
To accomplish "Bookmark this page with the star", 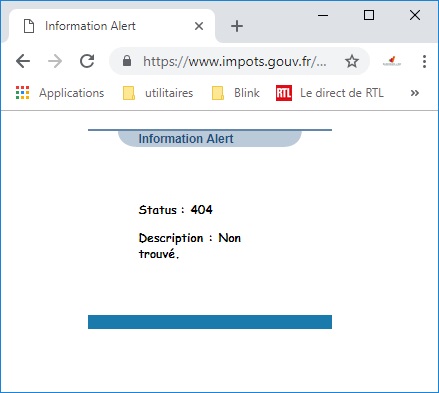I will [352, 61].
